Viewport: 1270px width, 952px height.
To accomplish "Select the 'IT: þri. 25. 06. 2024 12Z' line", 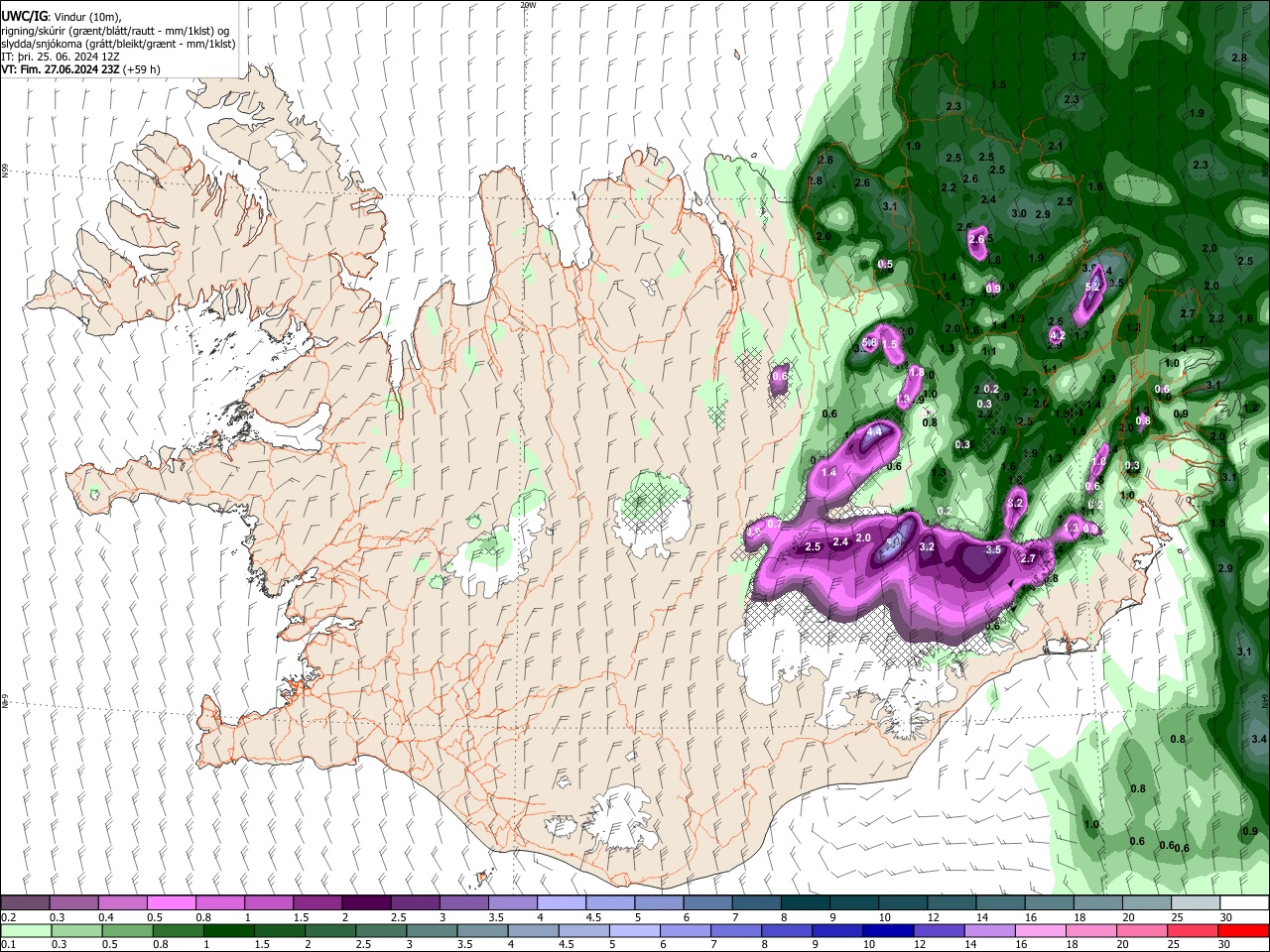I will click(x=61, y=57).
